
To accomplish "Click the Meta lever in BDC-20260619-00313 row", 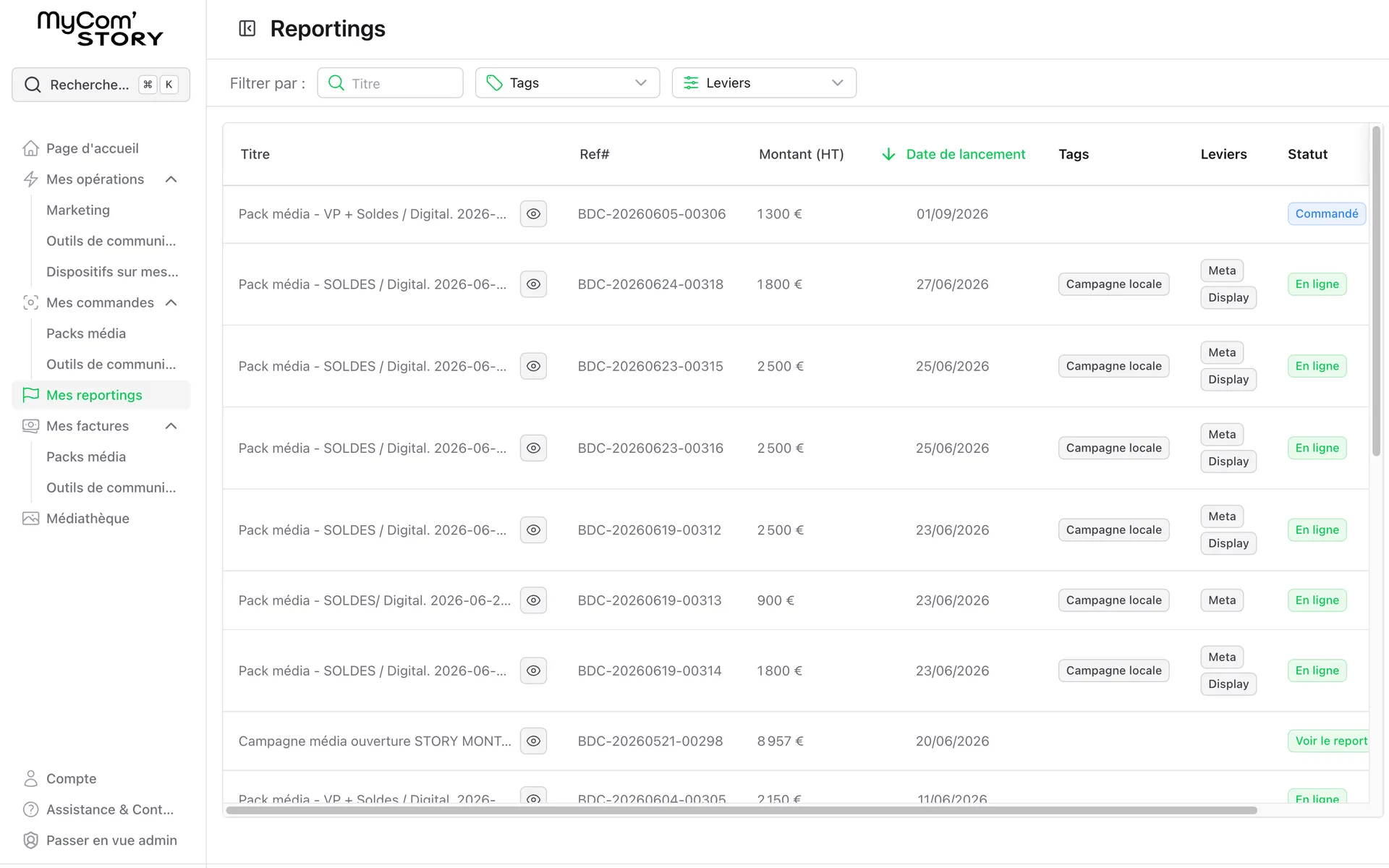I will coord(1222,600).
